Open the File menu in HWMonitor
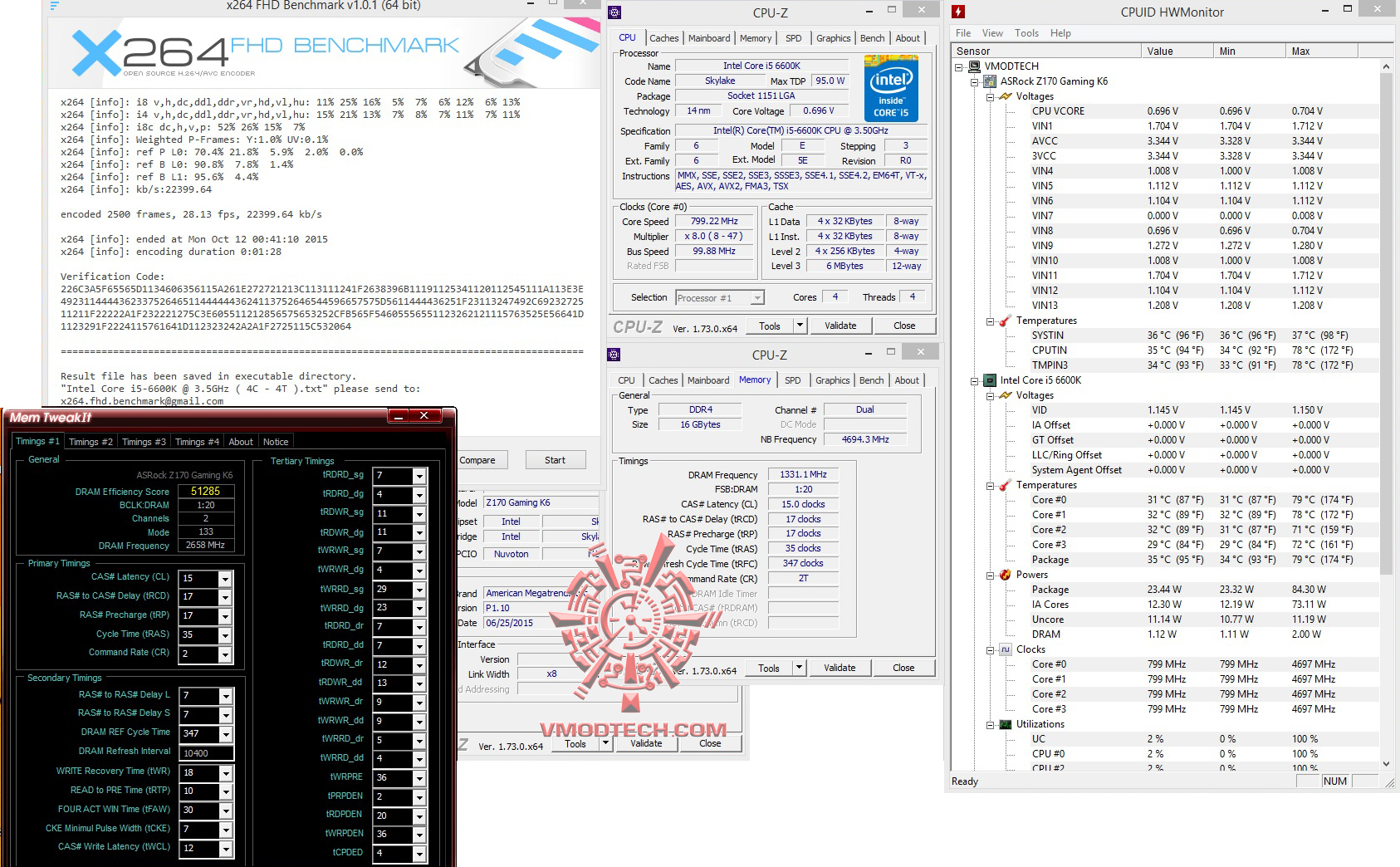The width and height of the screenshot is (1400, 867). [963, 33]
